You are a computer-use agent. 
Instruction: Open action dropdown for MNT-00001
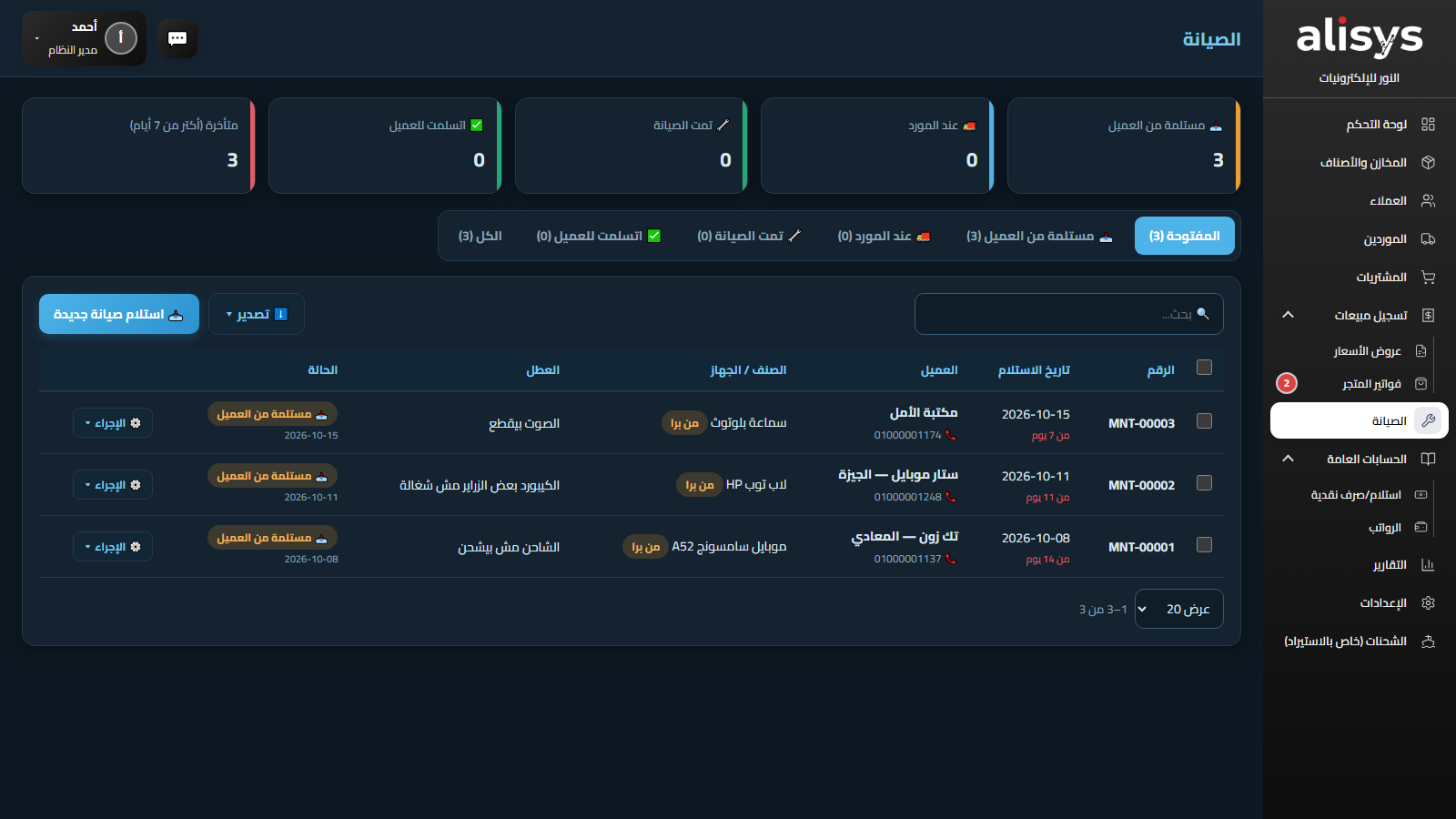tap(113, 547)
